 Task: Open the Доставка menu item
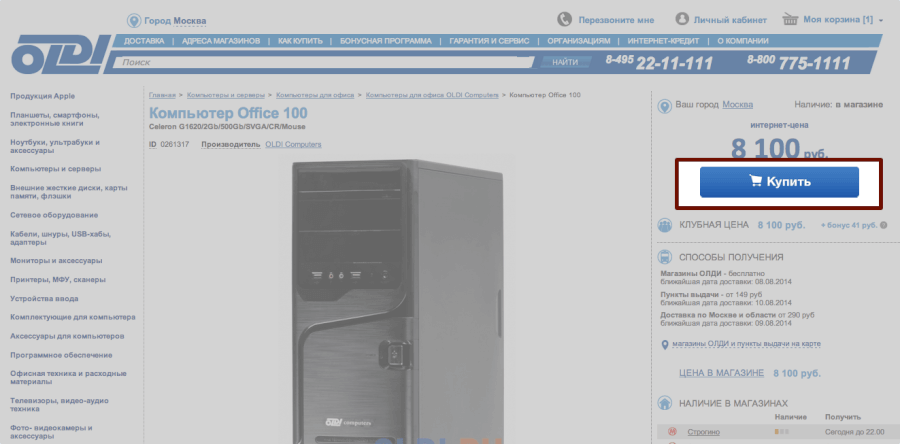point(144,41)
